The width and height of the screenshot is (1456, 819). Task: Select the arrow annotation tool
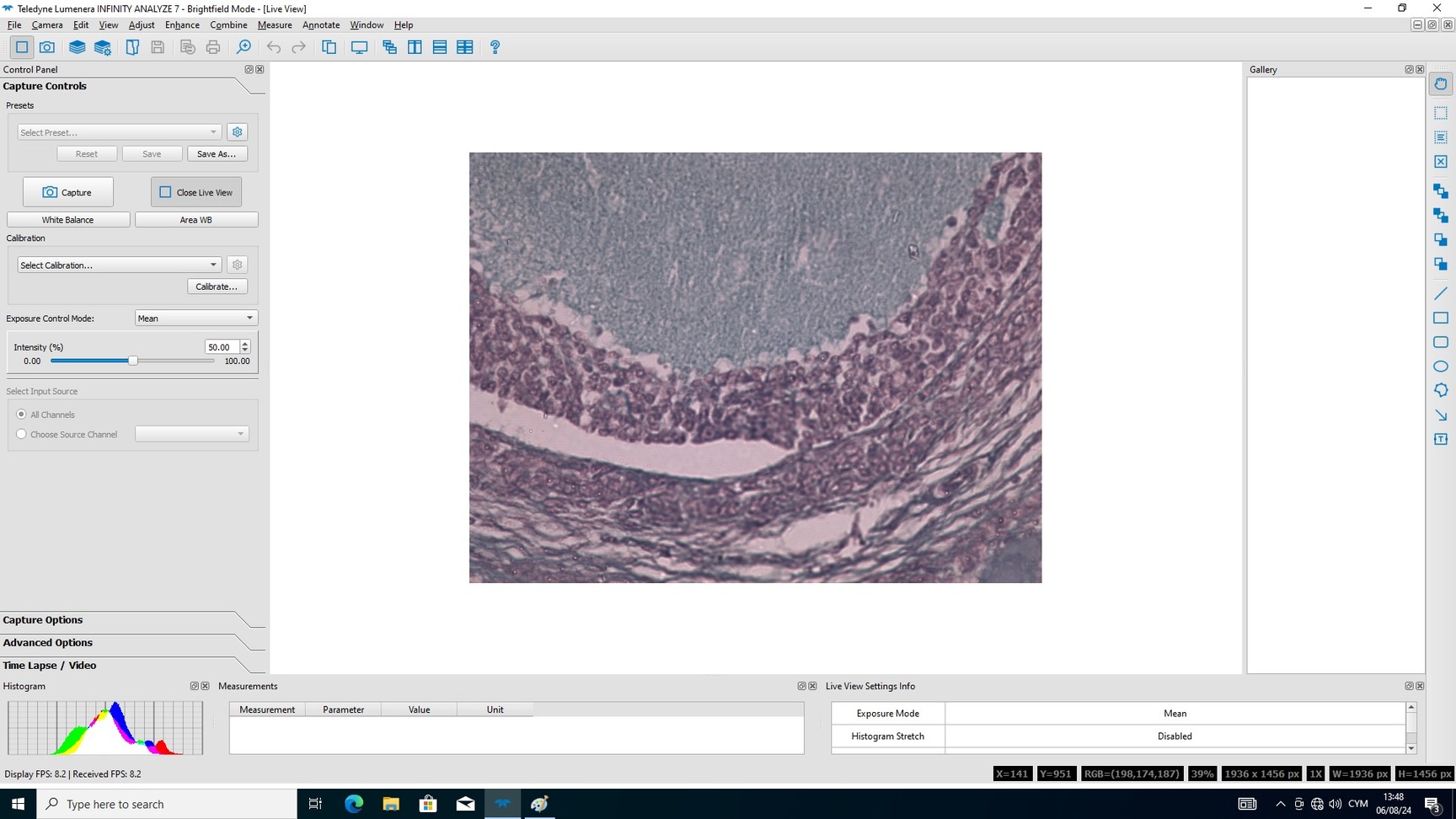(1441, 415)
